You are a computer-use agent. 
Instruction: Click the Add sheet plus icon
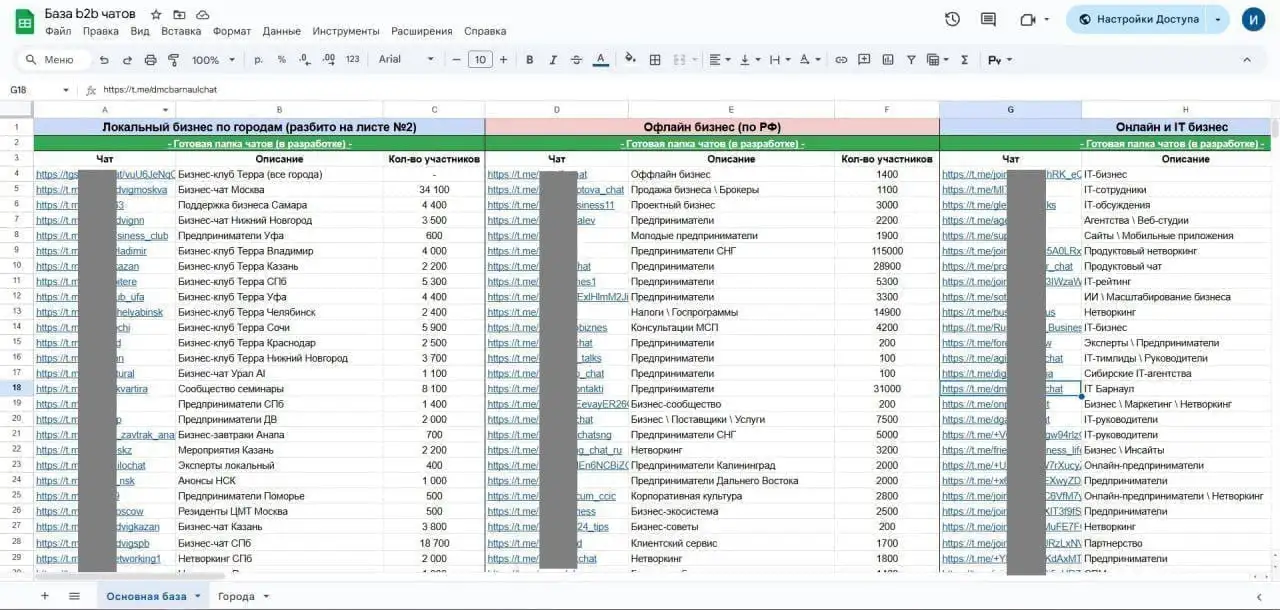coord(44,596)
